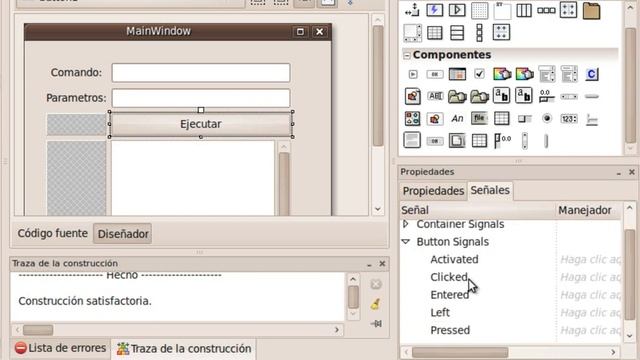Screen dimensions: 640x360
Task: Pick the DrawingArea widget icon
Action: tap(412, 96)
